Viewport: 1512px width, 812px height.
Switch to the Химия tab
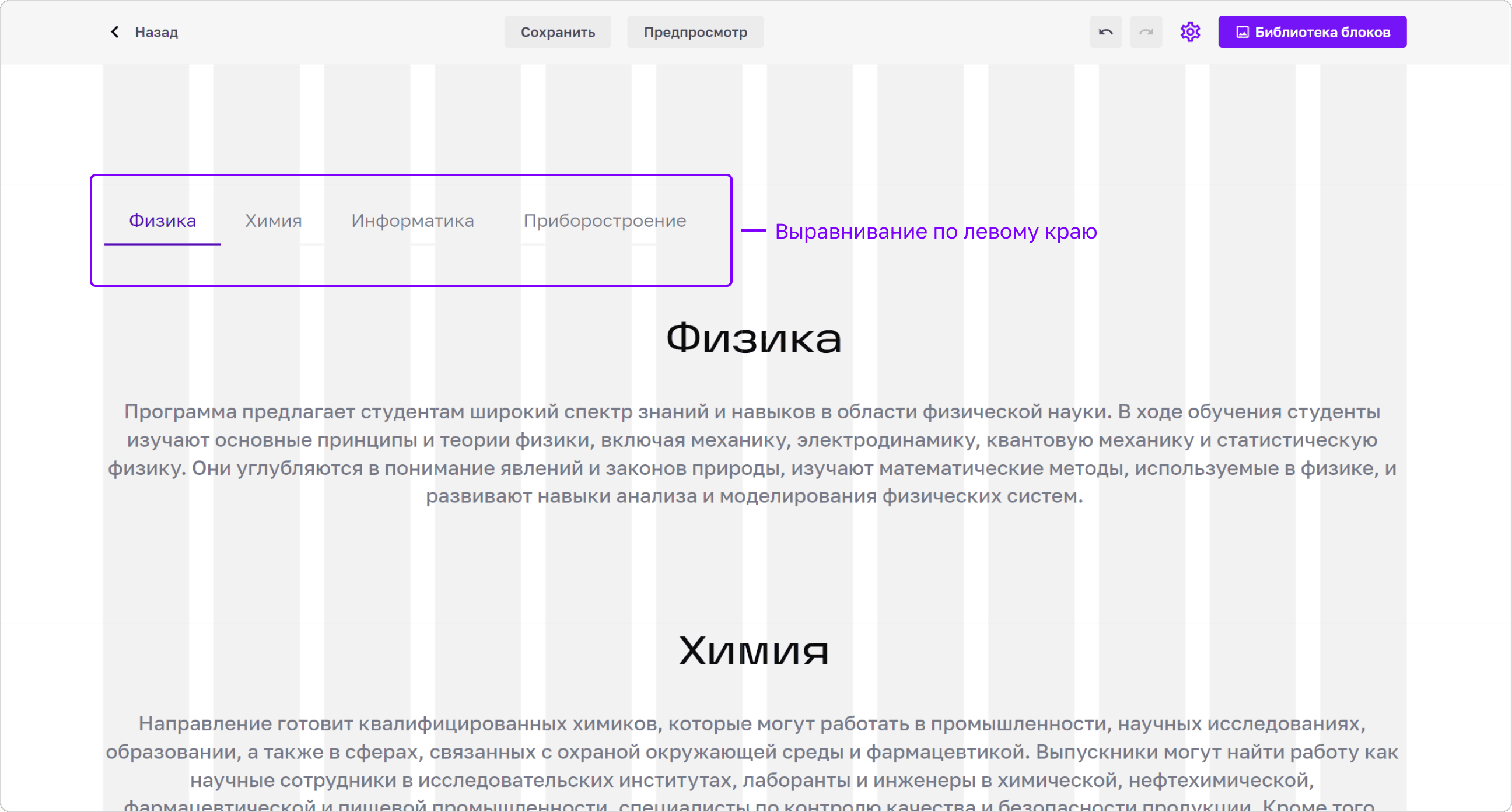274,221
